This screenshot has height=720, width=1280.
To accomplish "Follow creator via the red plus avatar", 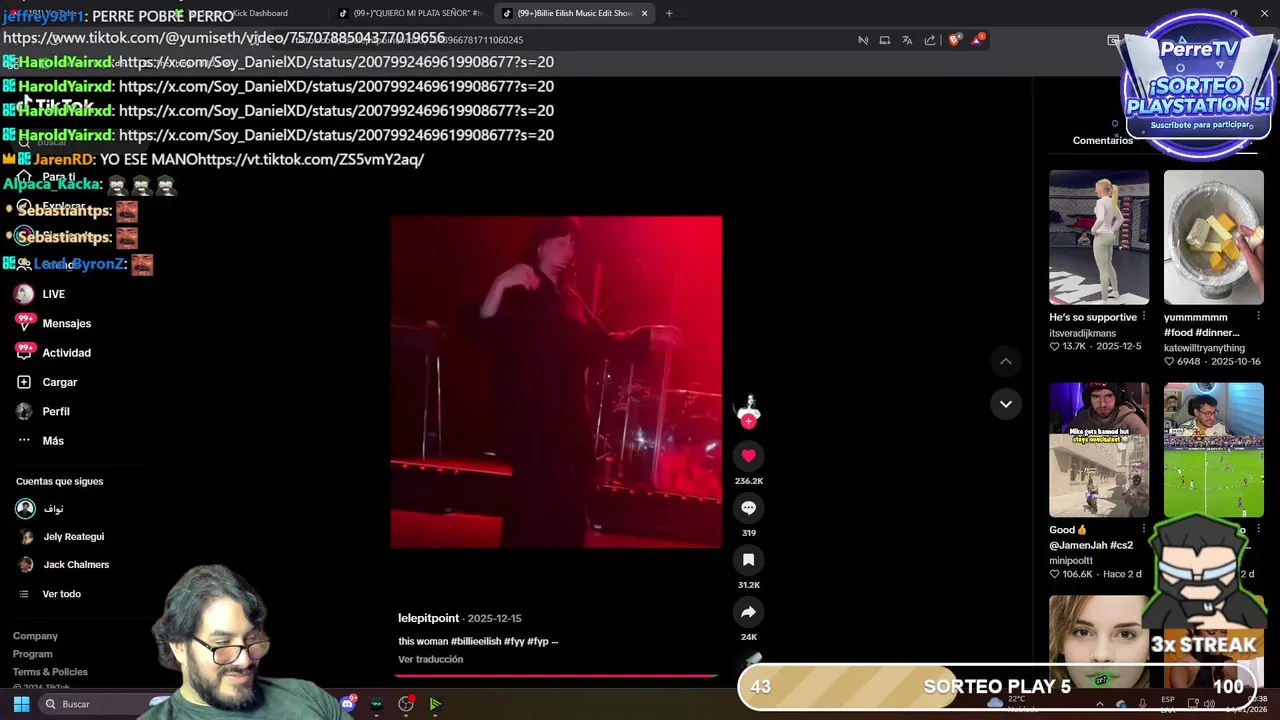I will pos(748,421).
